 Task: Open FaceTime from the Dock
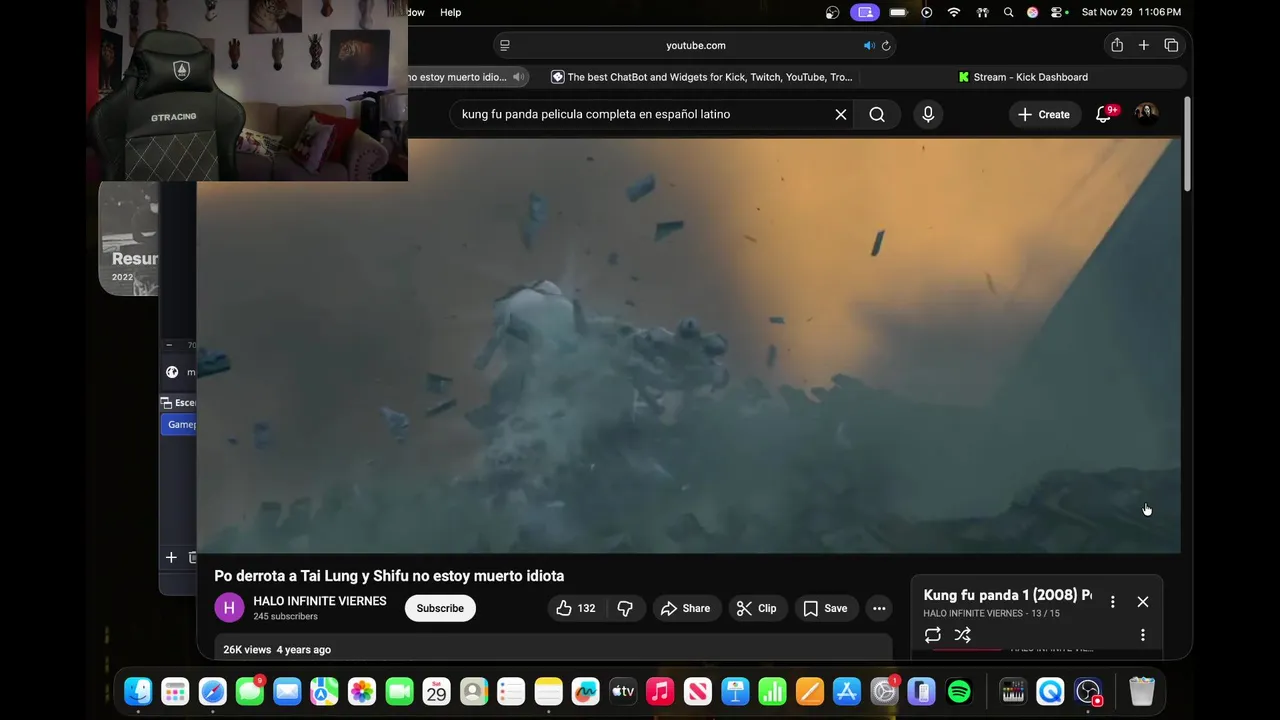tap(399, 691)
